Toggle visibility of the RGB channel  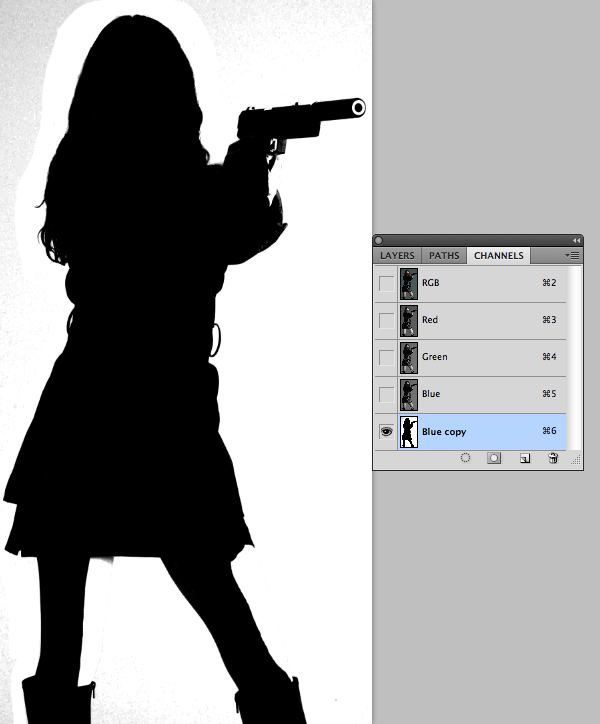pyautogui.click(x=386, y=284)
